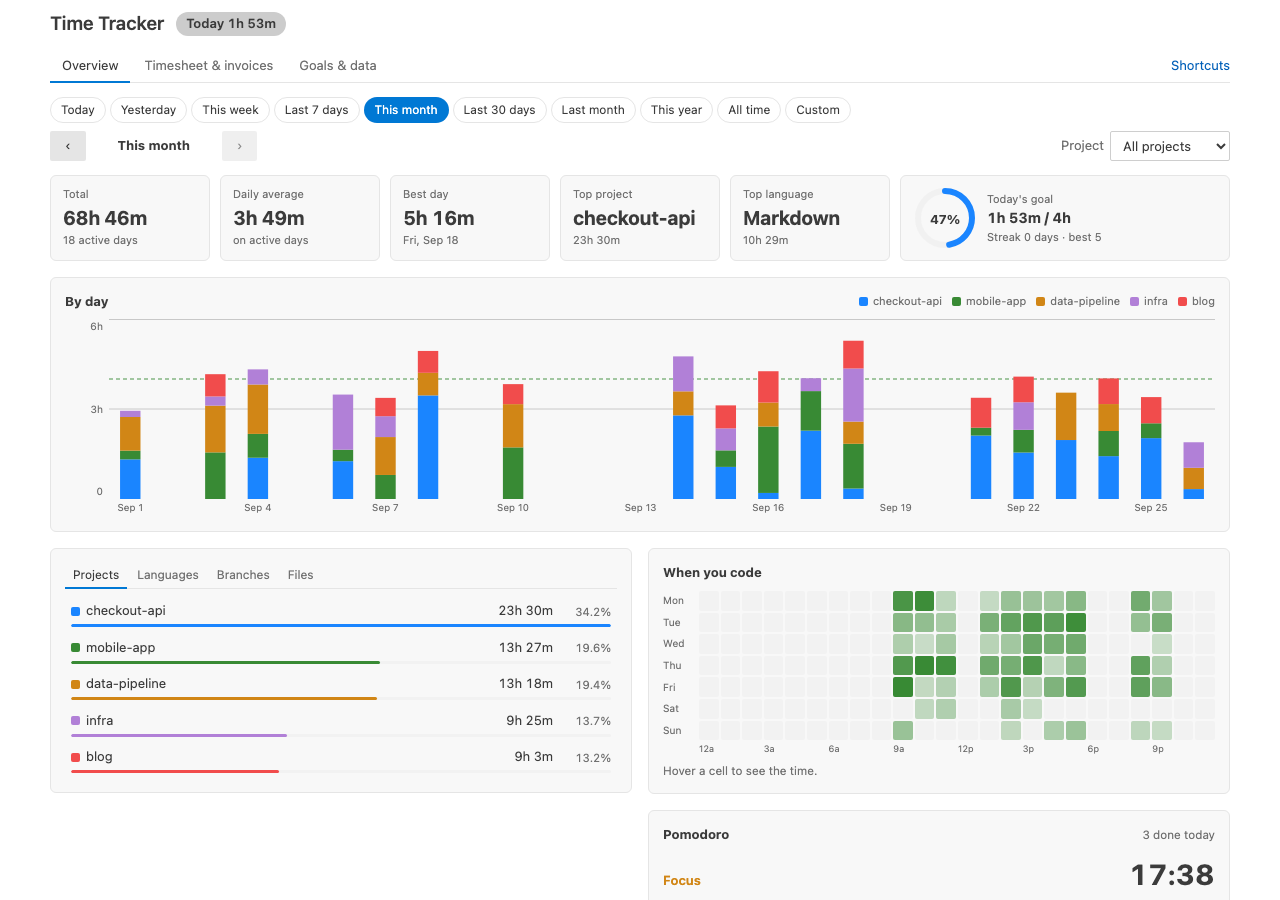Select the infra project row

[341, 723]
